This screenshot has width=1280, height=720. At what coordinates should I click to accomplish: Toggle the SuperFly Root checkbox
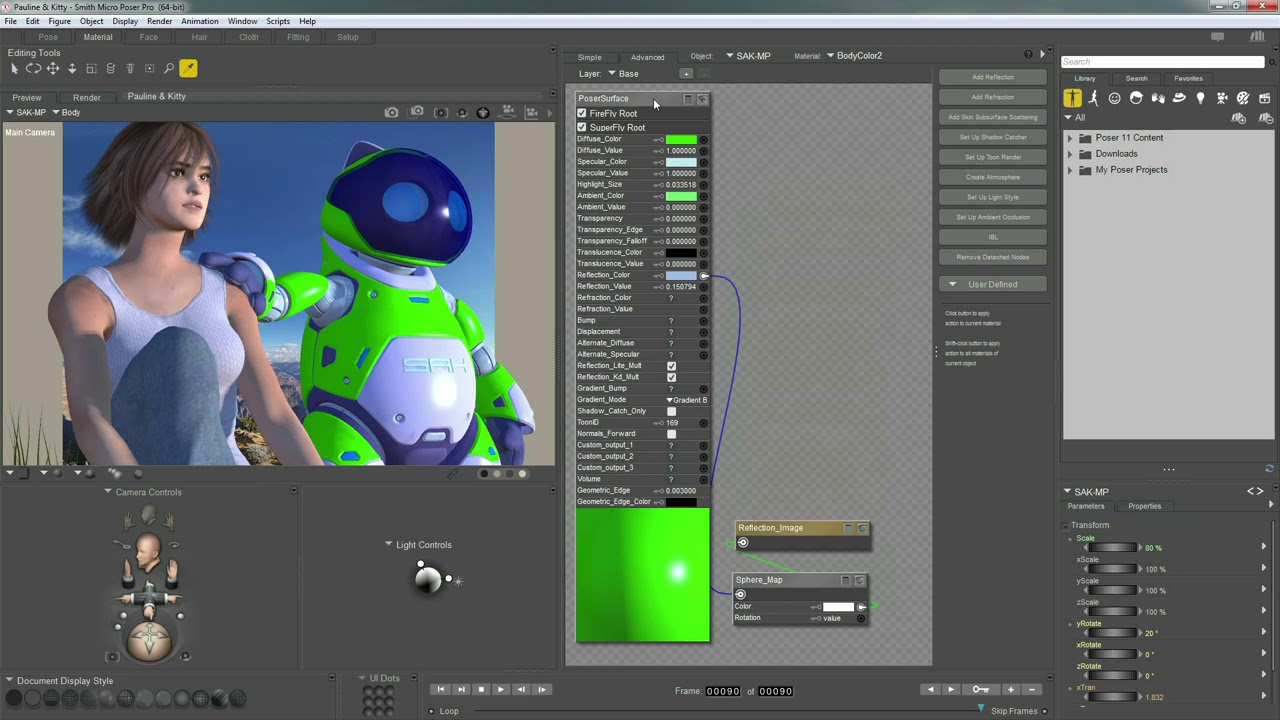coord(582,127)
